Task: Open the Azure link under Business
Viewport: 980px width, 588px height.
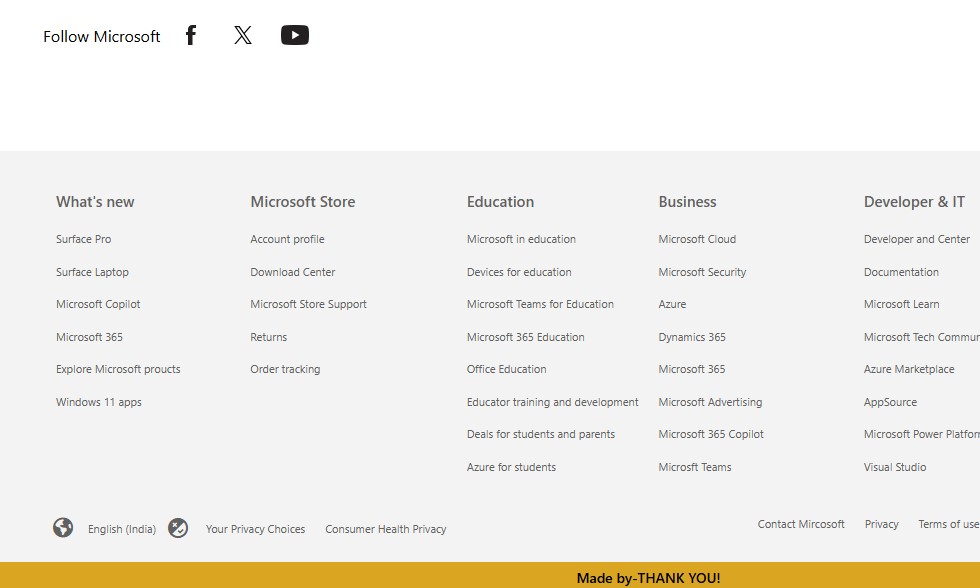Action: click(672, 304)
